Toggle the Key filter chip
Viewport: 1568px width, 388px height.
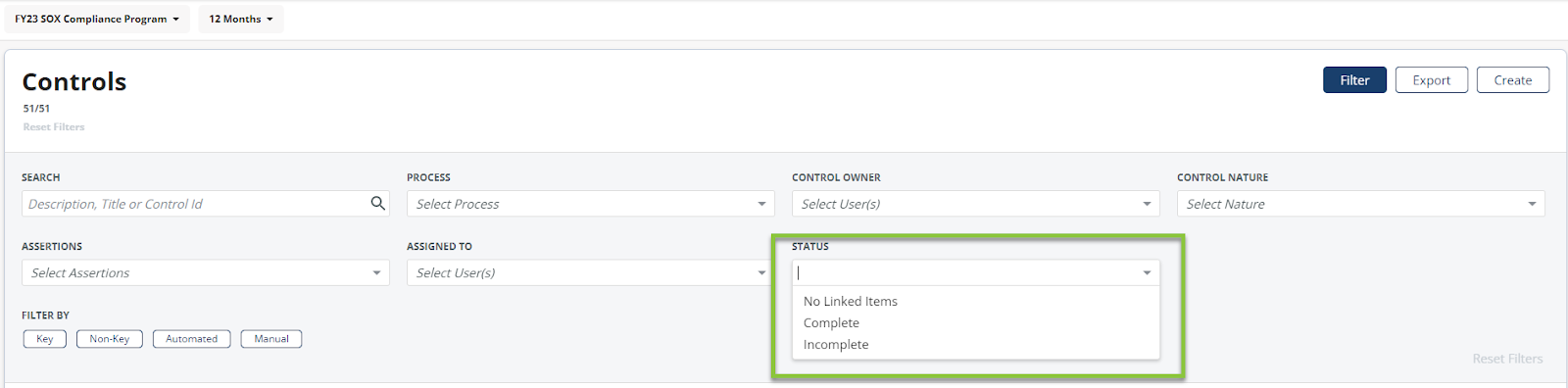click(x=45, y=339)
